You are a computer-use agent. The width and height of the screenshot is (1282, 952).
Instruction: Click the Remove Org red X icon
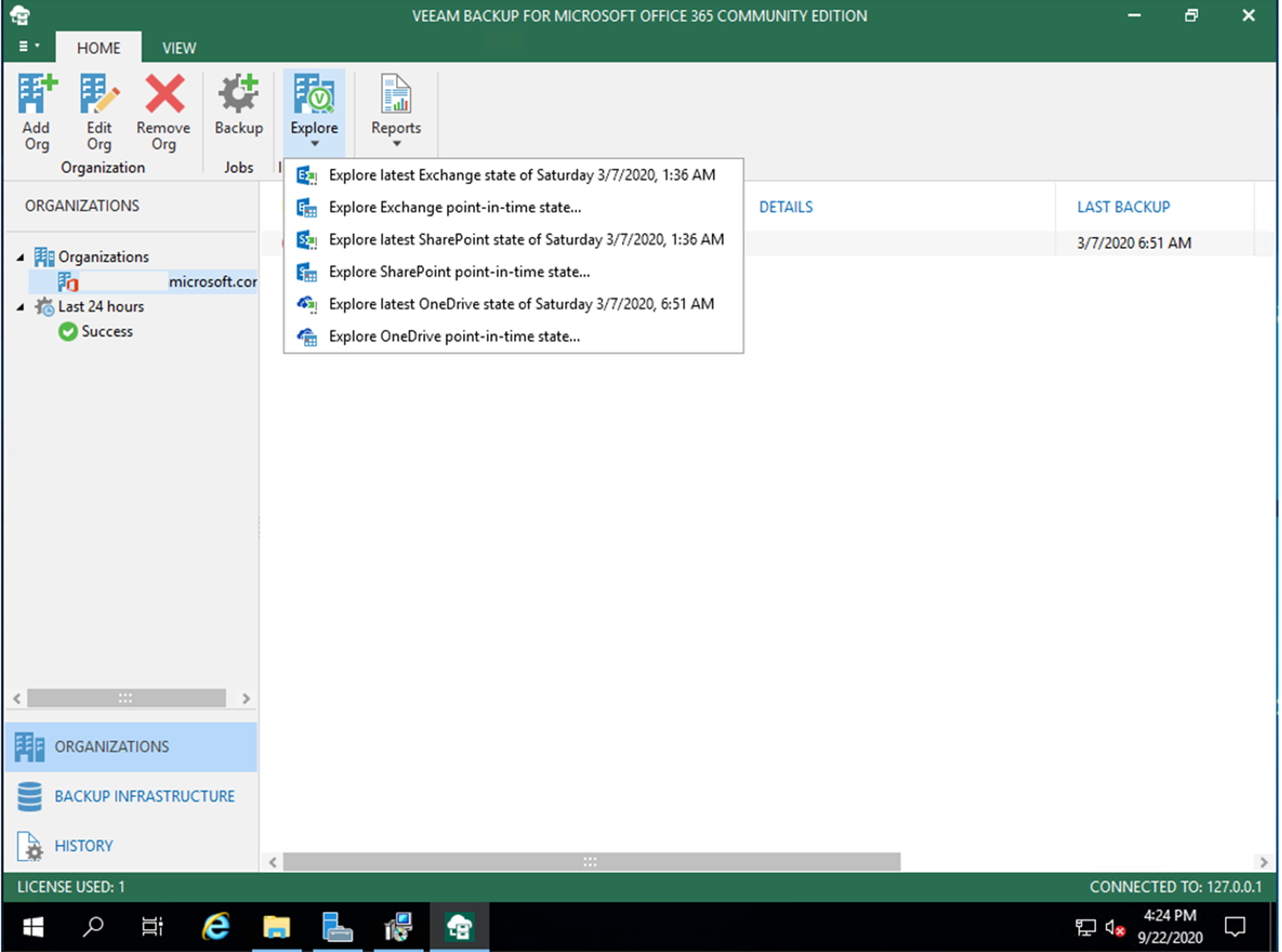(x=164, y=94)
